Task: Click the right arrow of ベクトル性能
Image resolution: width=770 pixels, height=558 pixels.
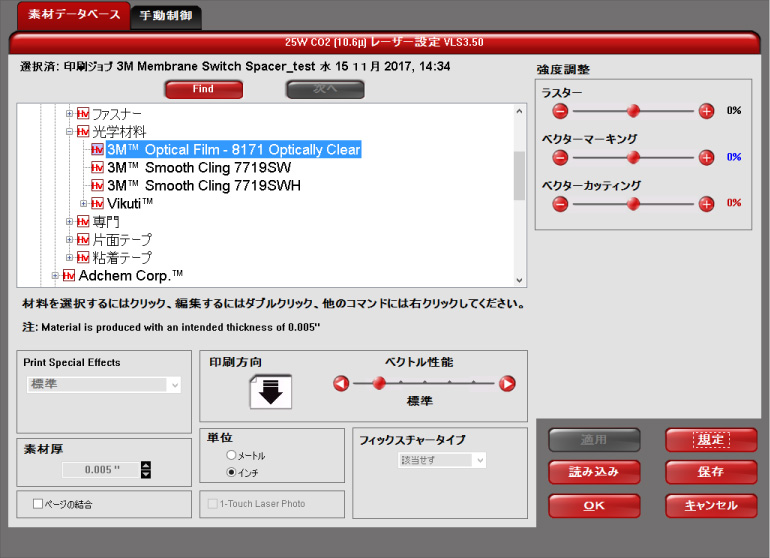Action: (507, 383)
